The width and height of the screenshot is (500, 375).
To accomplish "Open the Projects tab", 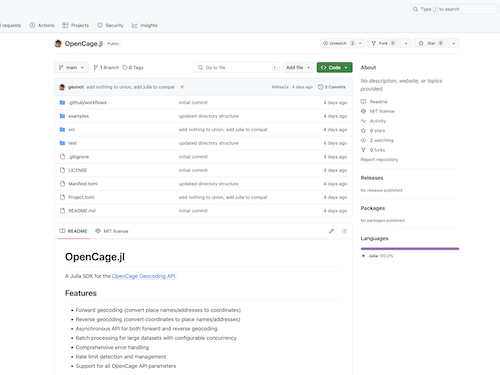I will [x=76, y=25].
